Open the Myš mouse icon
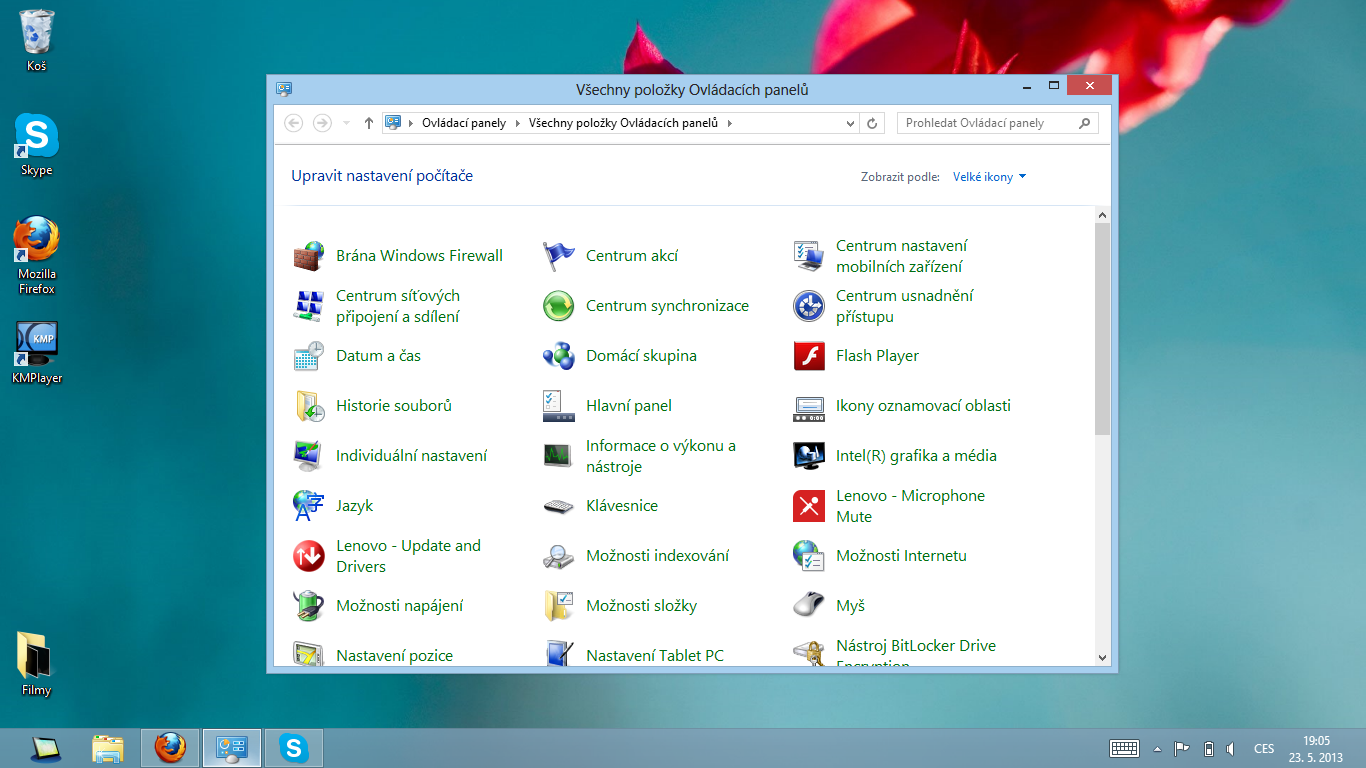The height and width of the screenshot is (768, 1366). (809, 606)
